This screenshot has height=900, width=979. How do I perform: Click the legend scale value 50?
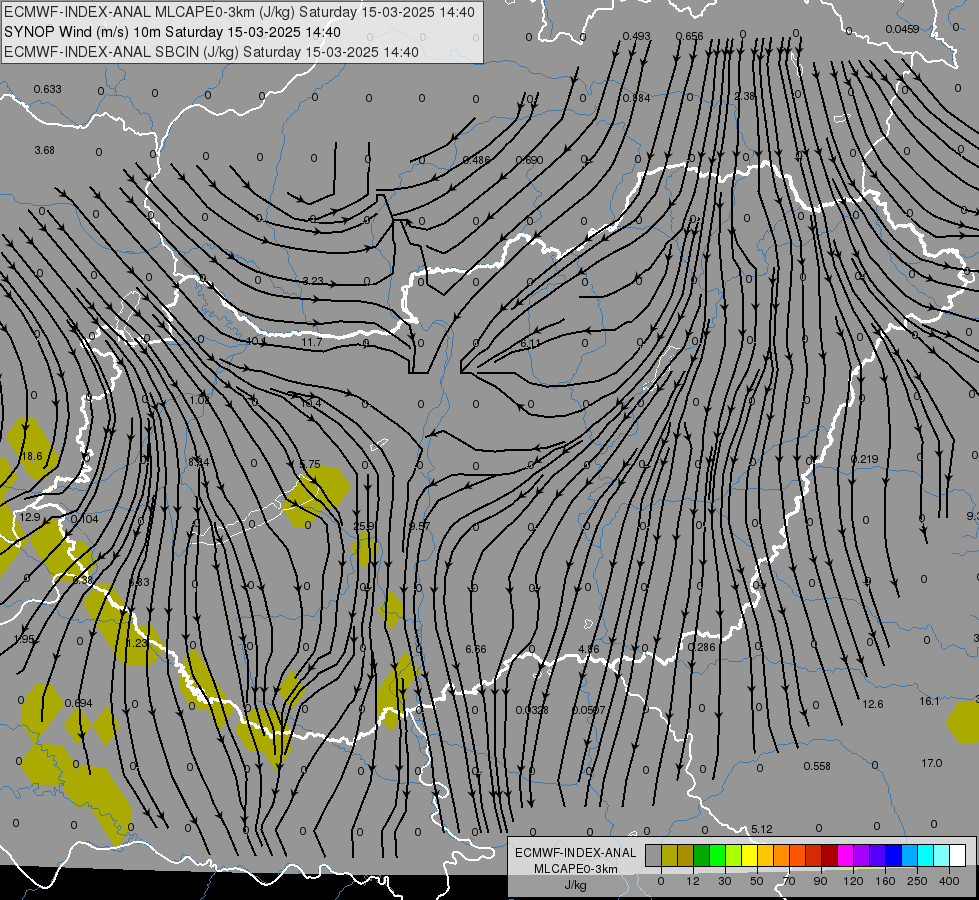[x=757, y=881]
